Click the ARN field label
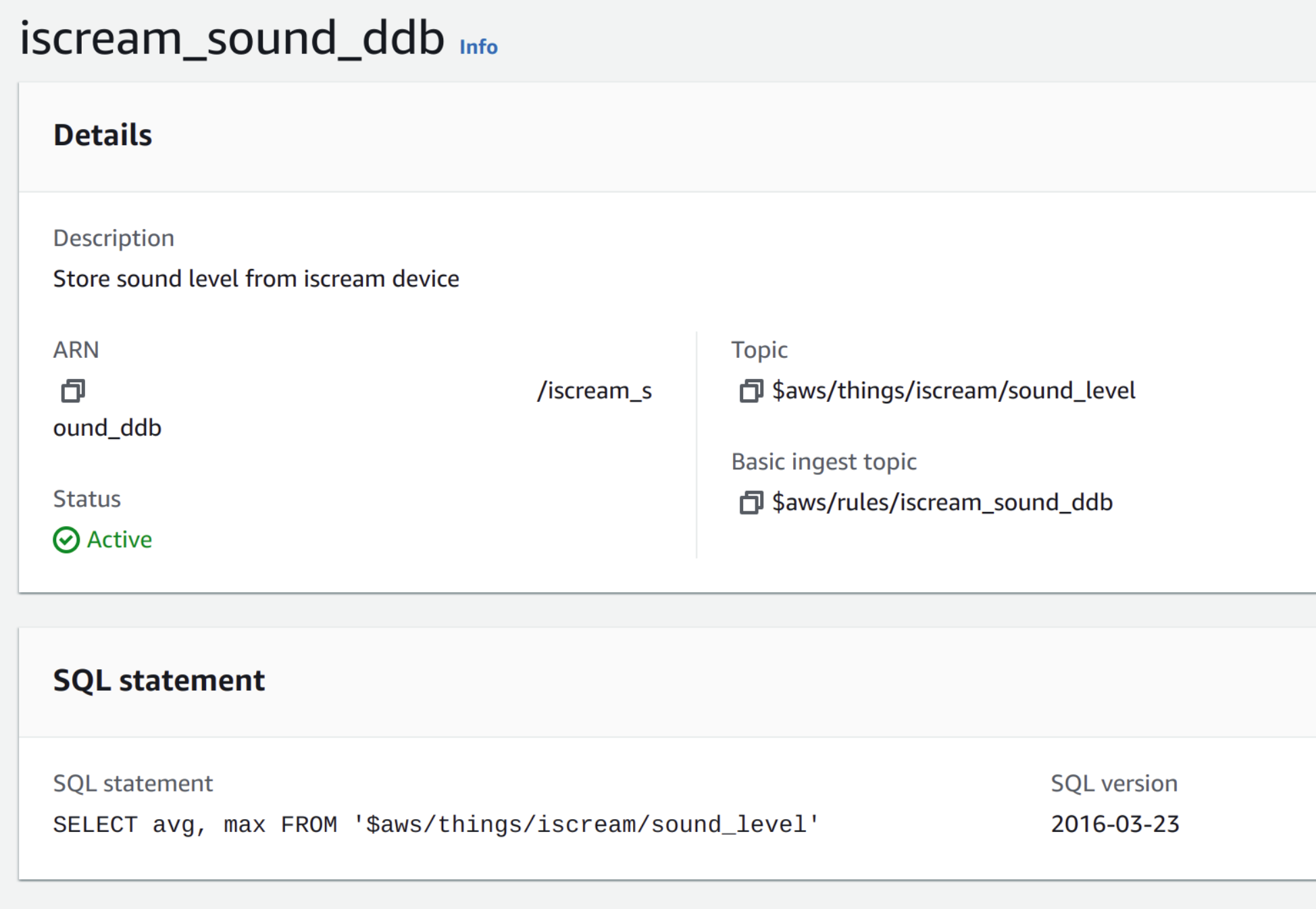Screen dimensions: 1316x909 coord(76,350)
